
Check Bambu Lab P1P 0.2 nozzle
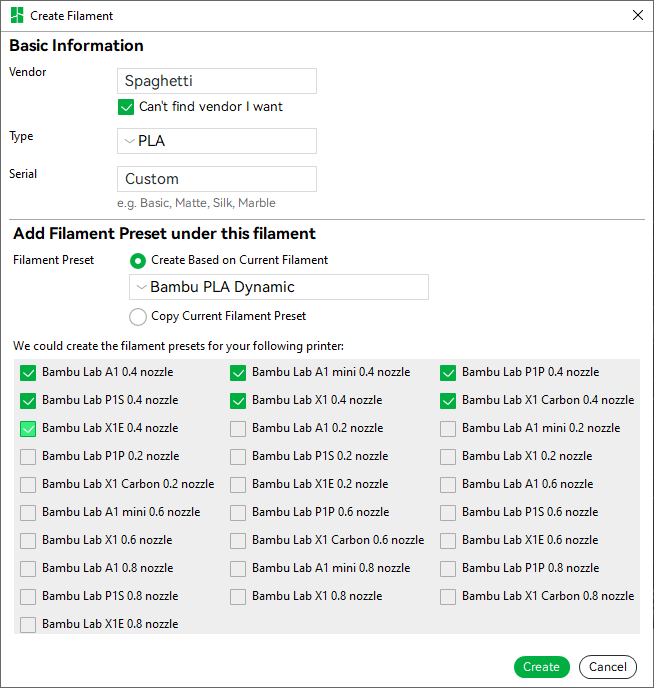(28, 457)
